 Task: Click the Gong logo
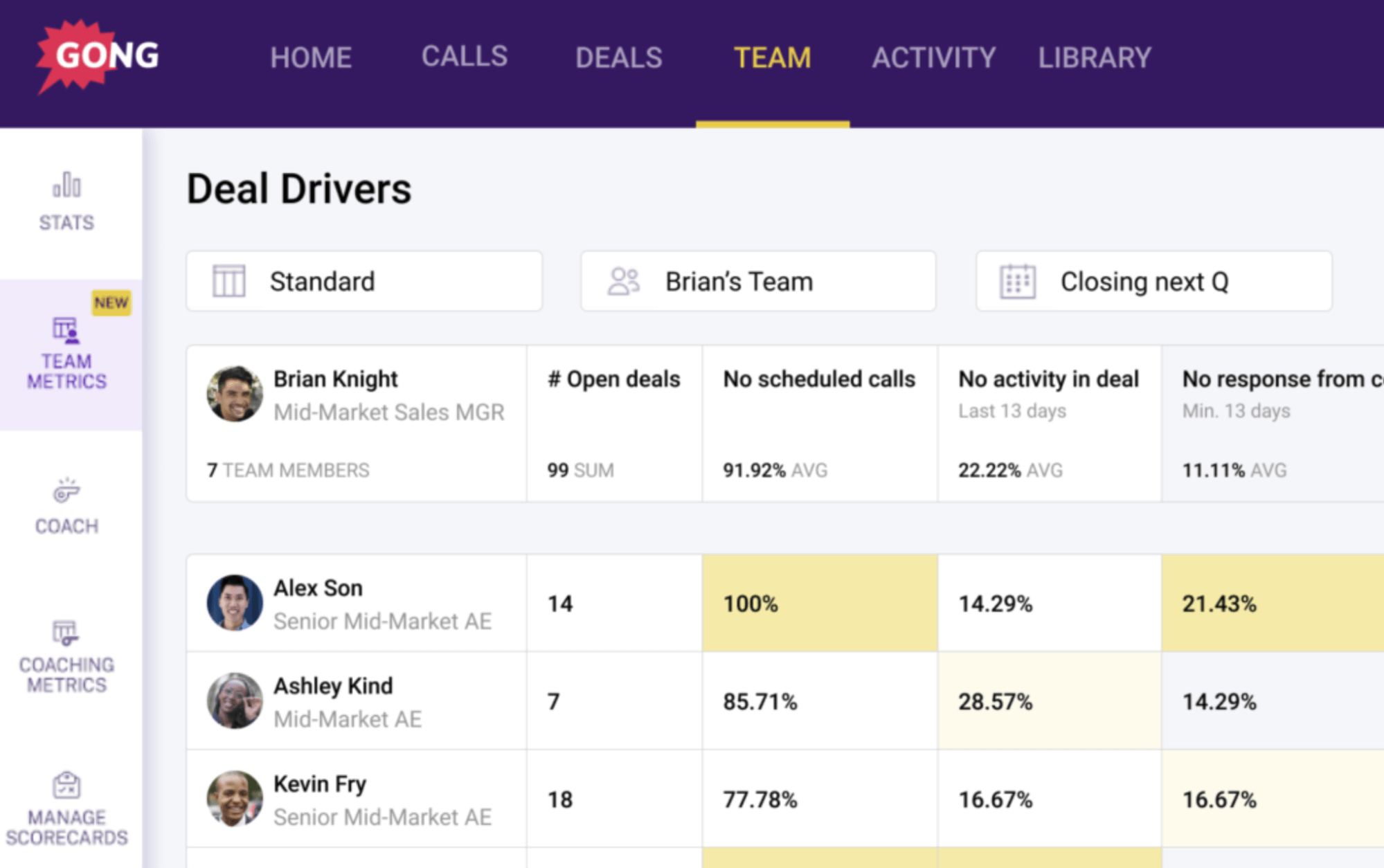pos(98,56)
